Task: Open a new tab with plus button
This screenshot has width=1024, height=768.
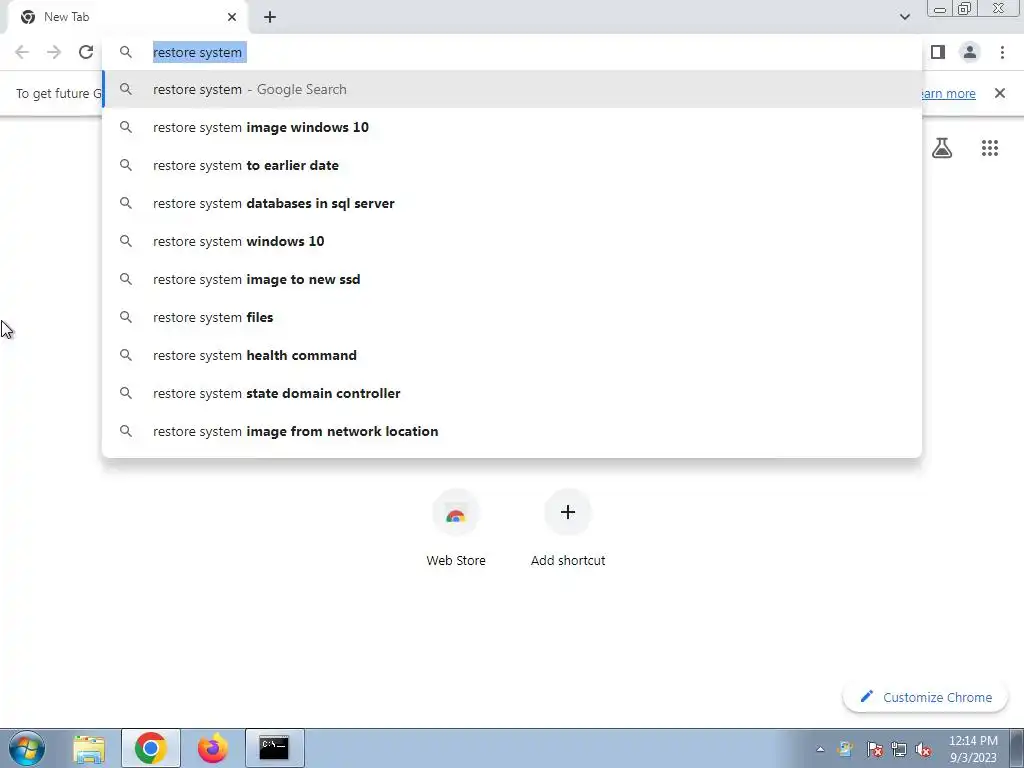Action: (270, 17)
